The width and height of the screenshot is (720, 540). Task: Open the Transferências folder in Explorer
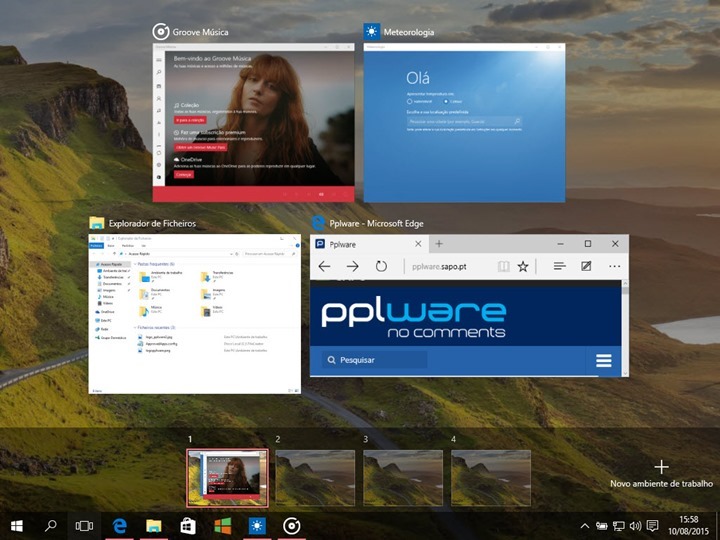point(218,276)
